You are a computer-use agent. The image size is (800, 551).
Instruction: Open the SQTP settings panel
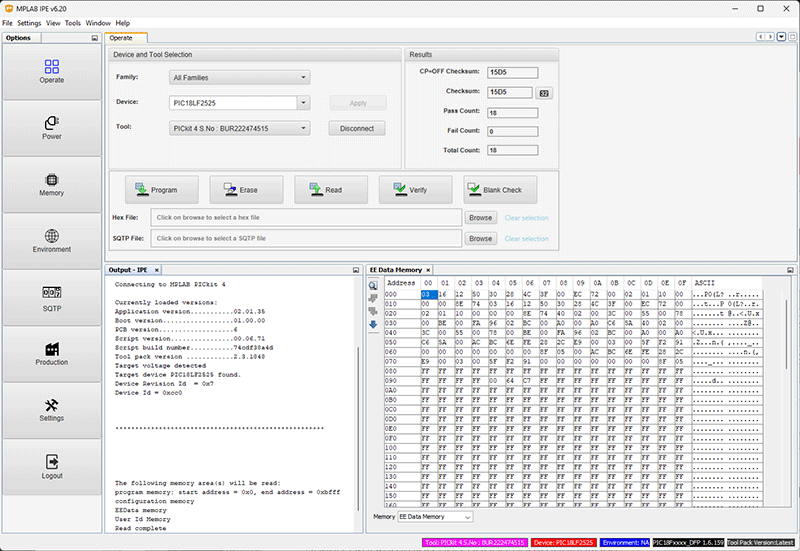tap(52, 298)
